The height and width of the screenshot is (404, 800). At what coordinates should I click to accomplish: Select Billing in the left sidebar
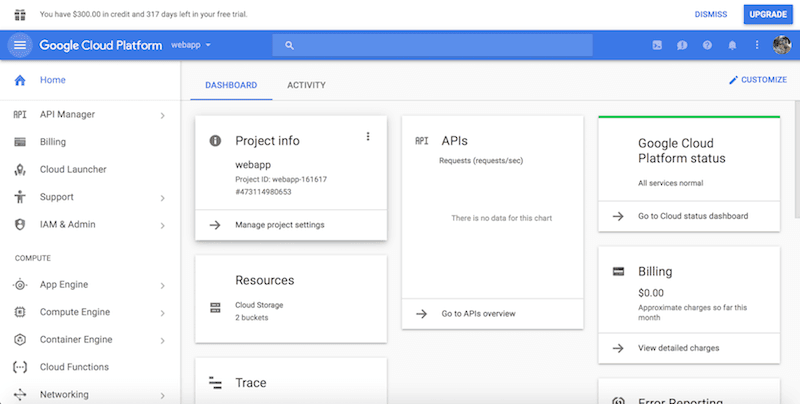pos(52,142)
